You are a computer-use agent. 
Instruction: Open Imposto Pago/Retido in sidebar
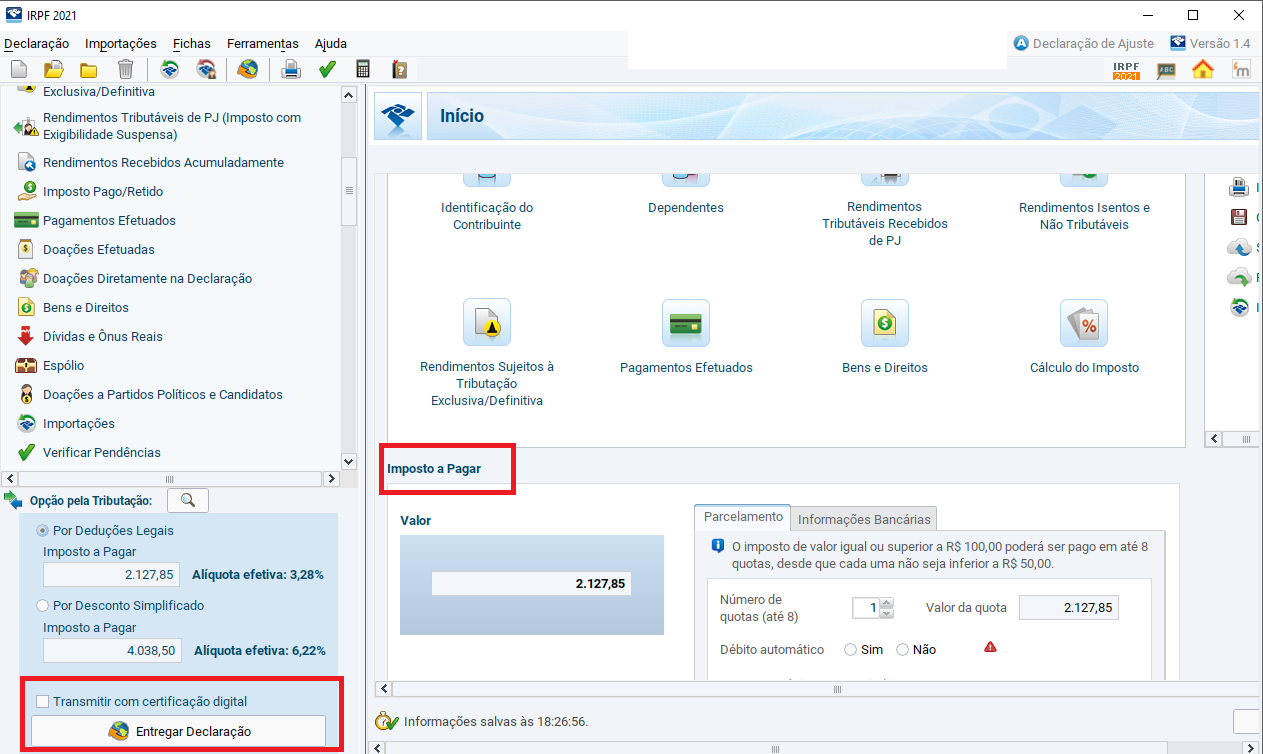[103, 191]
